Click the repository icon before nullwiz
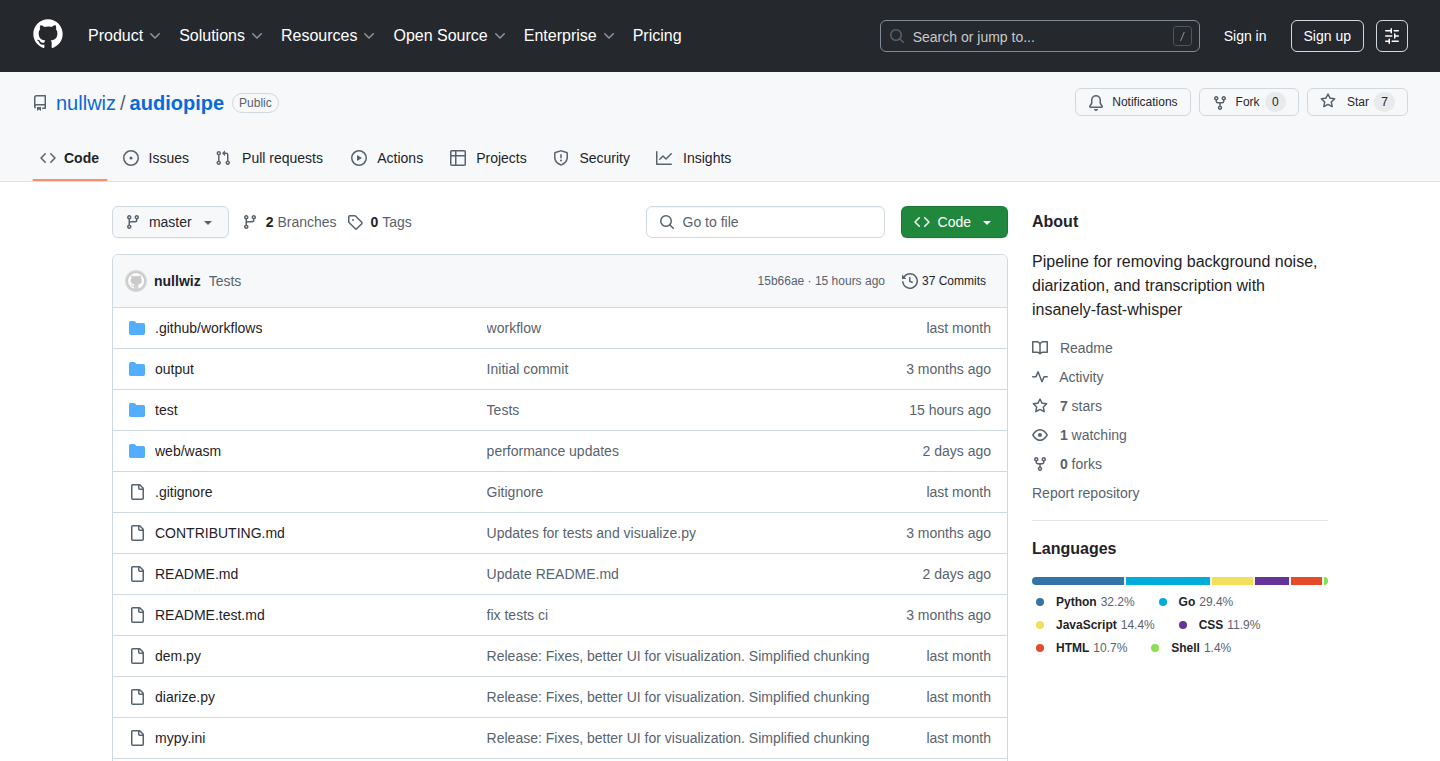Image resolution: width=1440 pixels, height=761 pixels. tap(40, 103)
